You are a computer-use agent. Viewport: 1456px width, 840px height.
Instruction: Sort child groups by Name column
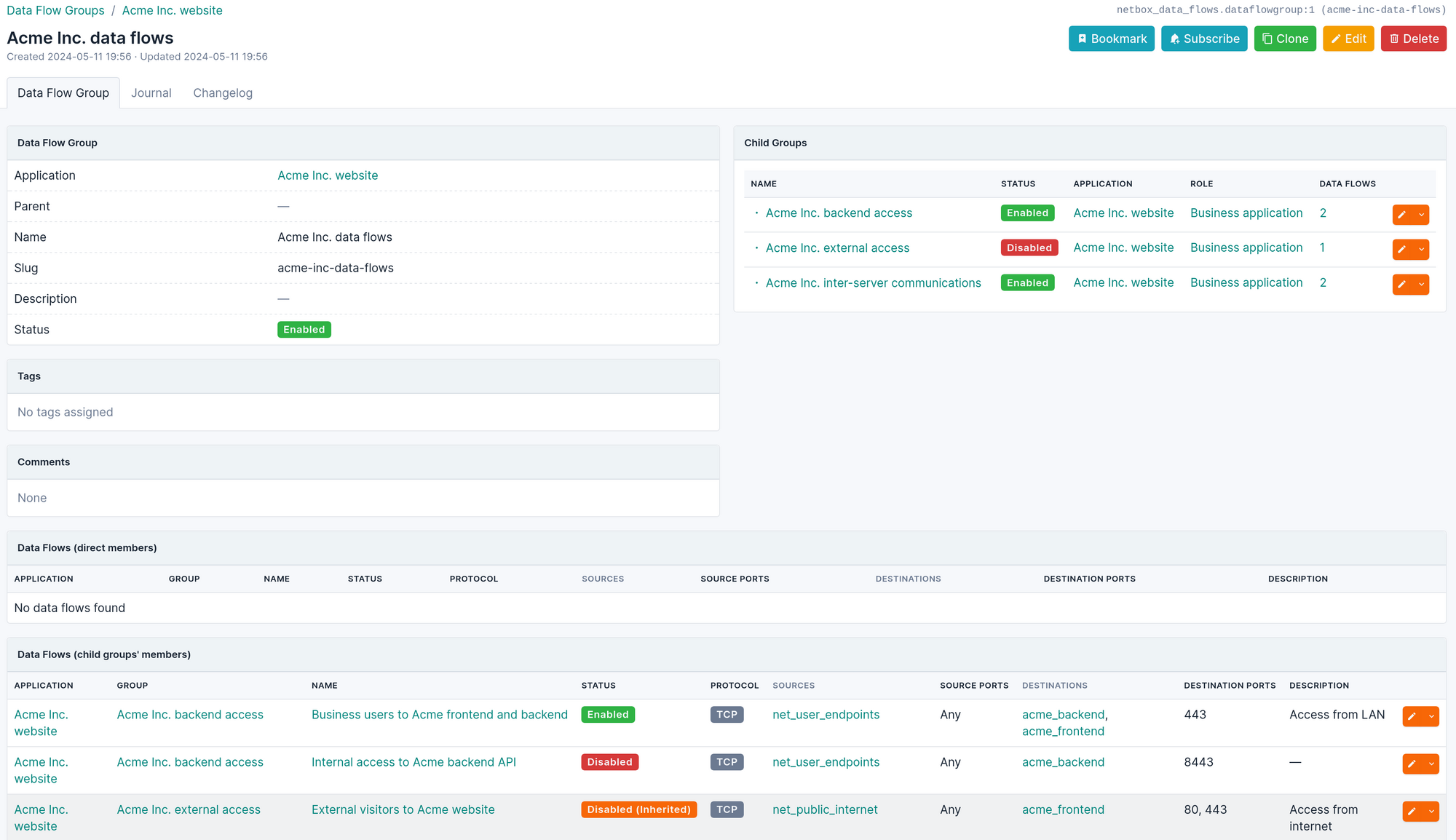point(764,184)
